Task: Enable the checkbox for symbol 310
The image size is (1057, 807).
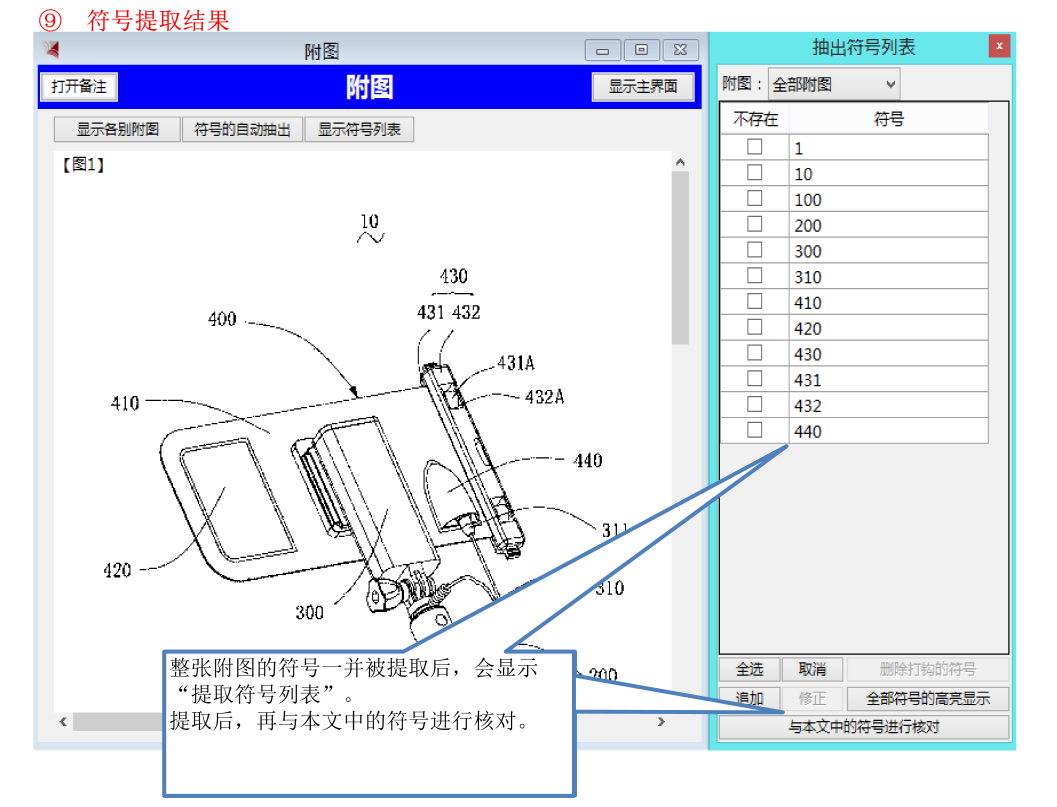Action: pos(755,276)
